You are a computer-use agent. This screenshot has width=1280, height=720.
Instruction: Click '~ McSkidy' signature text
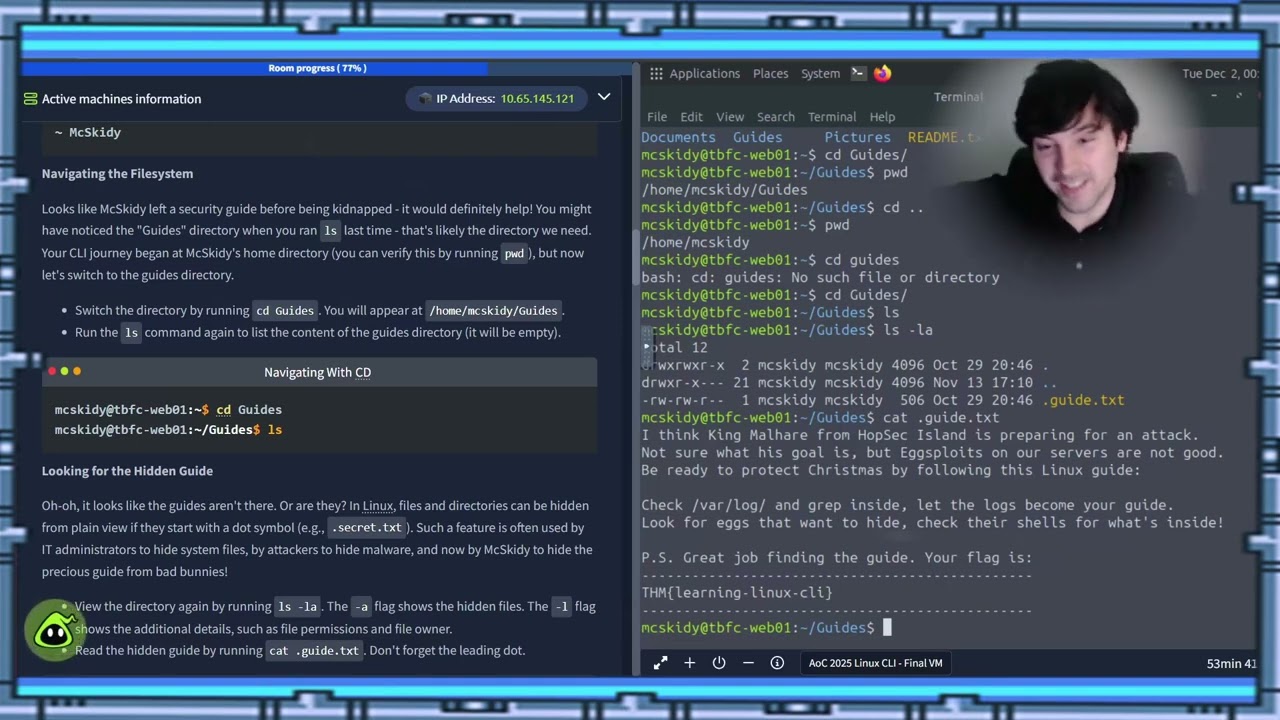click(88, 132)
